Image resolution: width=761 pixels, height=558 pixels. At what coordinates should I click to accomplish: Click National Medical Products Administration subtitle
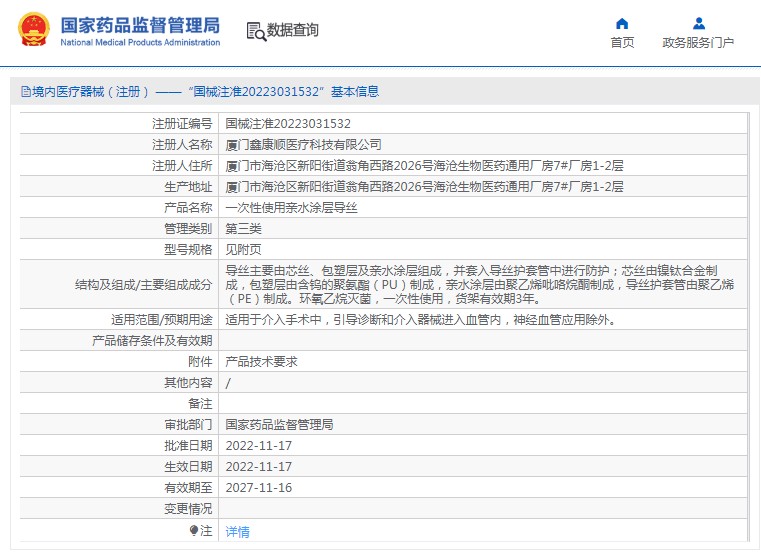[140, 43]
